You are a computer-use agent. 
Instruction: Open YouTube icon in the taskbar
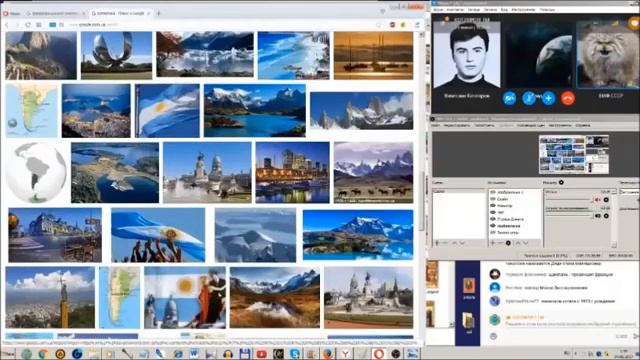261,353
